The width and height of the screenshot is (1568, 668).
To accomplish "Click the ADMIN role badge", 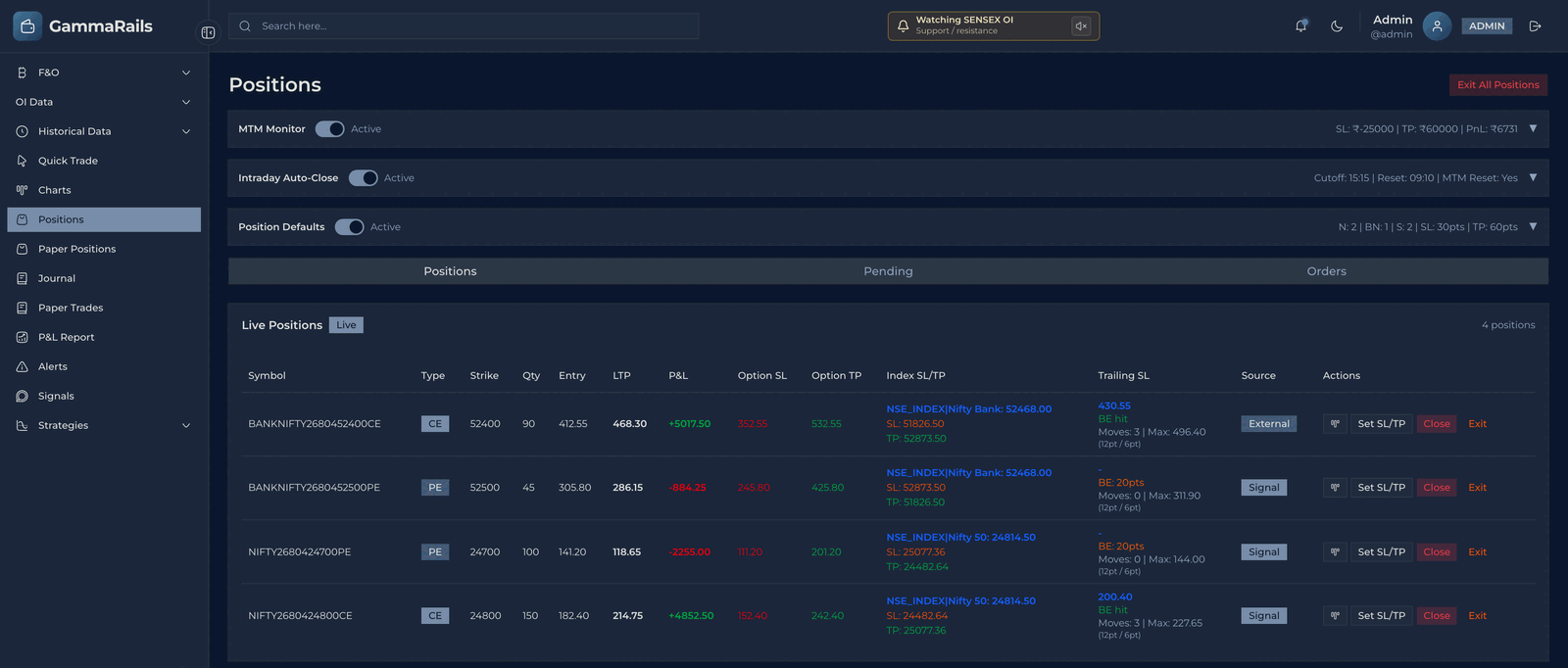I will (1487, 26).
